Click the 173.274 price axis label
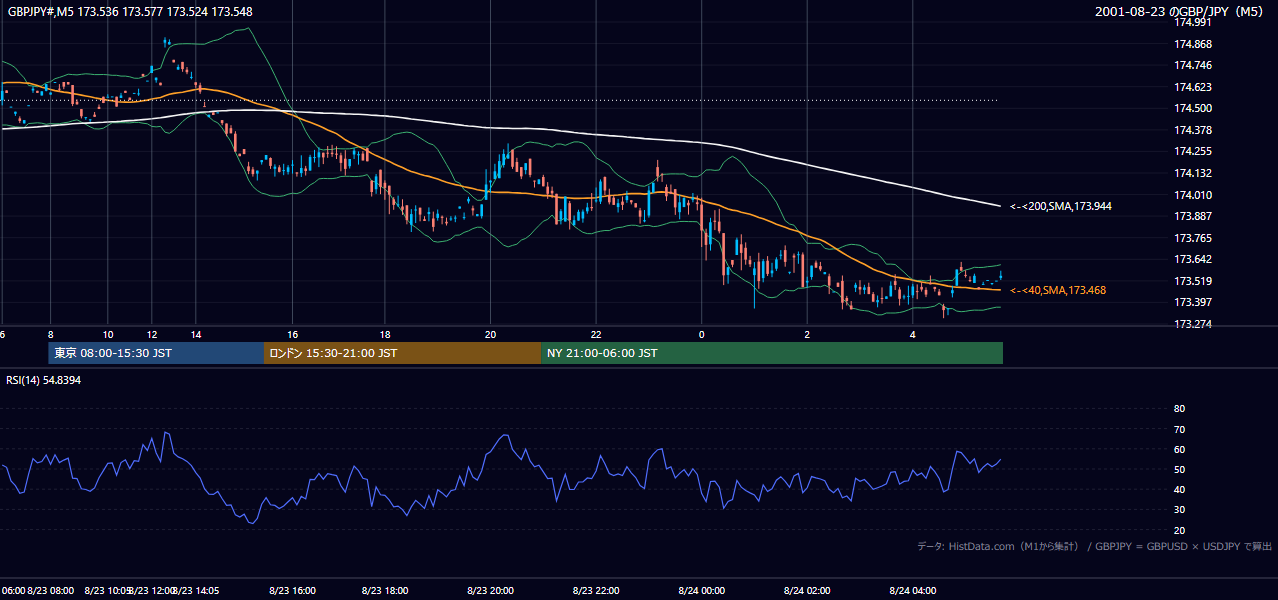This screenshot has height=600, width=1278. (x=1192, y=324)
